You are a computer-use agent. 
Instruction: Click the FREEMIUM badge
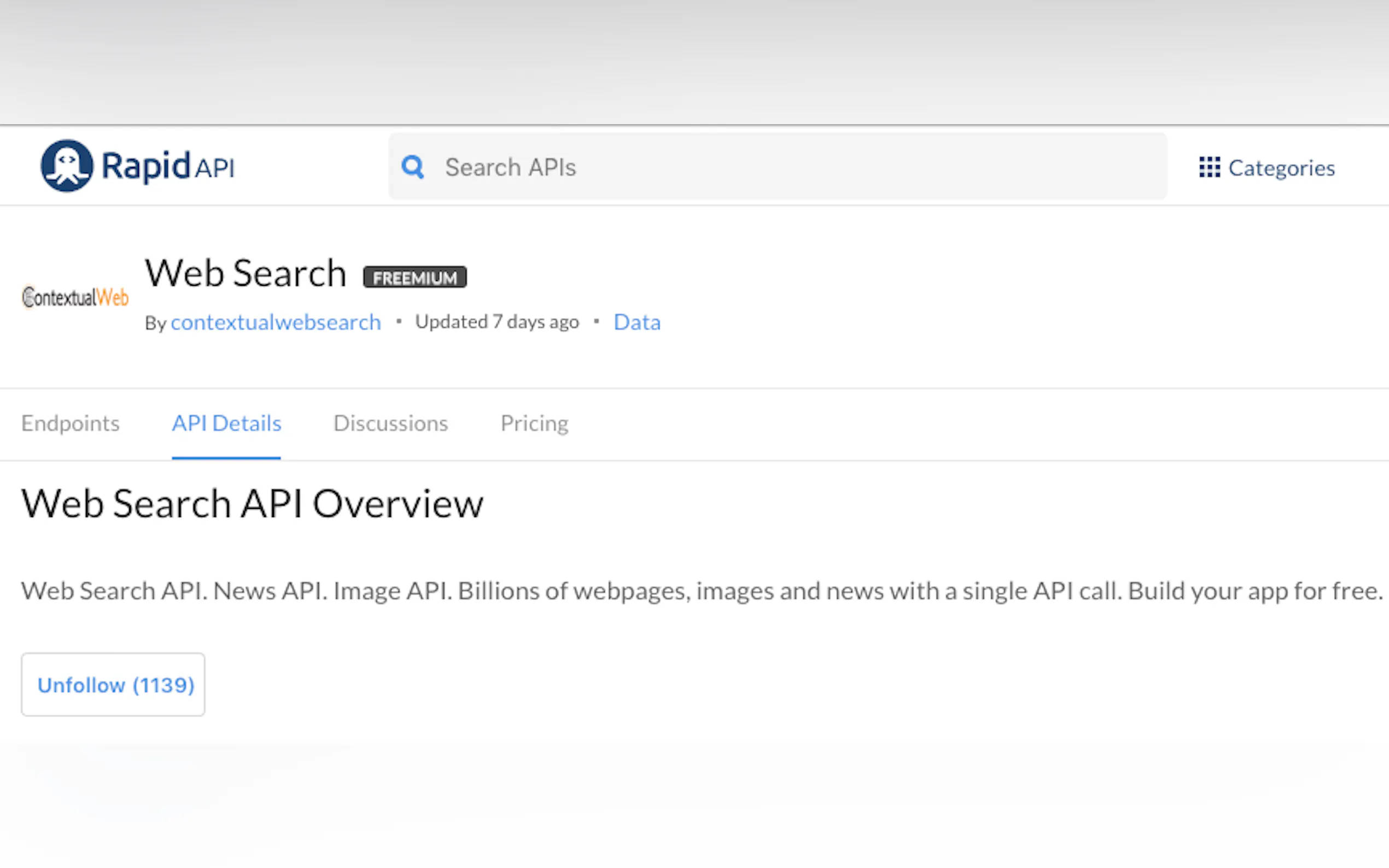[x=415, y=277]
